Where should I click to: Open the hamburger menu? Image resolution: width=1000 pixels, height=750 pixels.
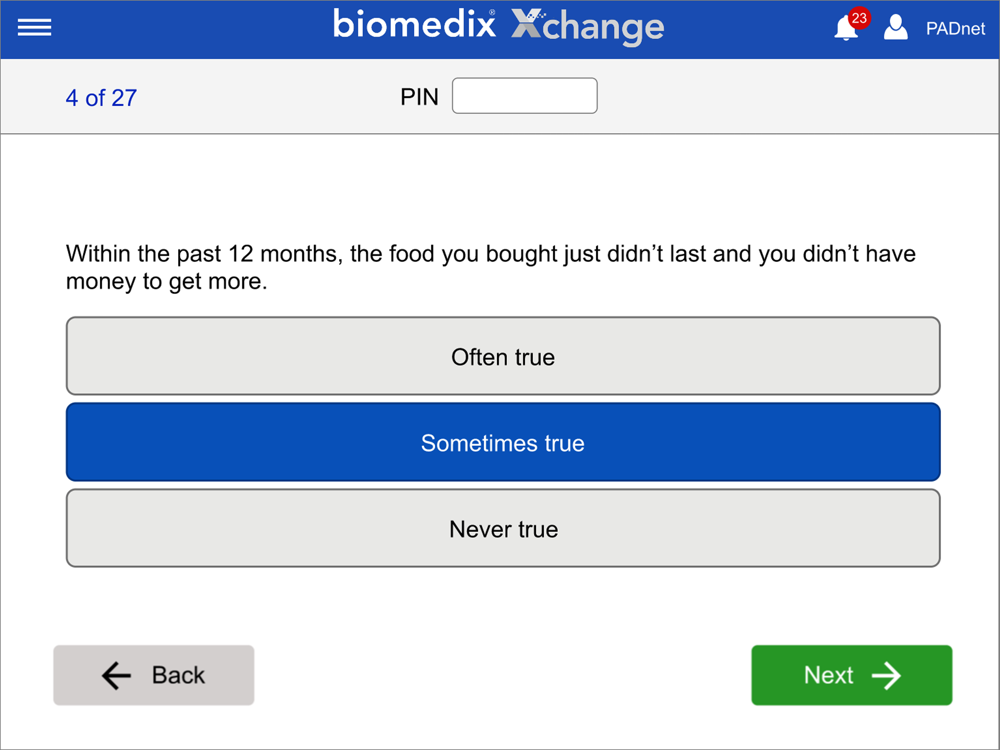click(x=34, y=28)
